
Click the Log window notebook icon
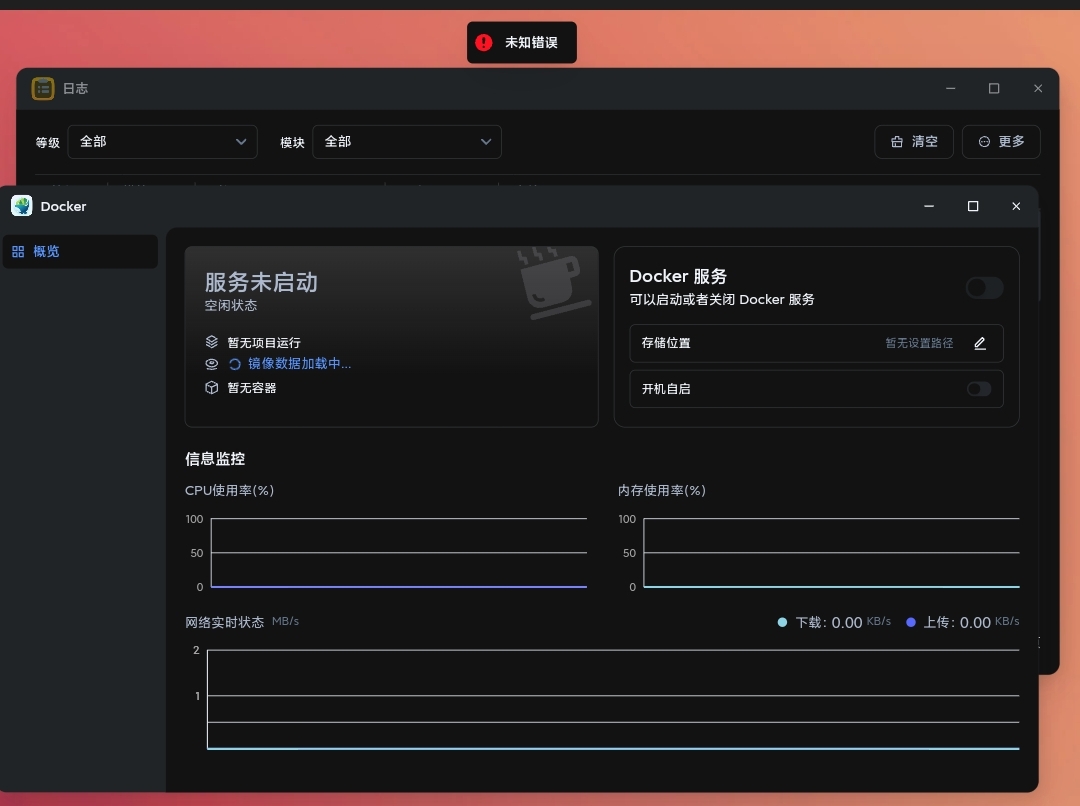[43, 88]
